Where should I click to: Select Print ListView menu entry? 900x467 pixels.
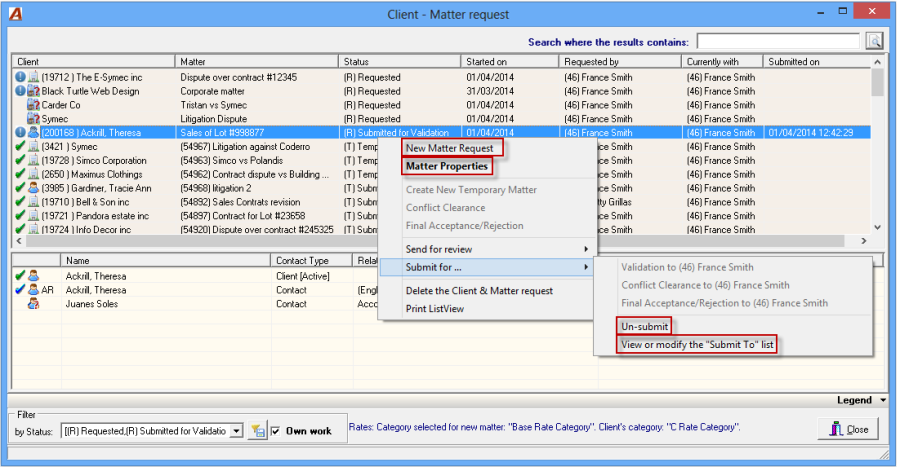pyautogui.click(x=435, y=308)
